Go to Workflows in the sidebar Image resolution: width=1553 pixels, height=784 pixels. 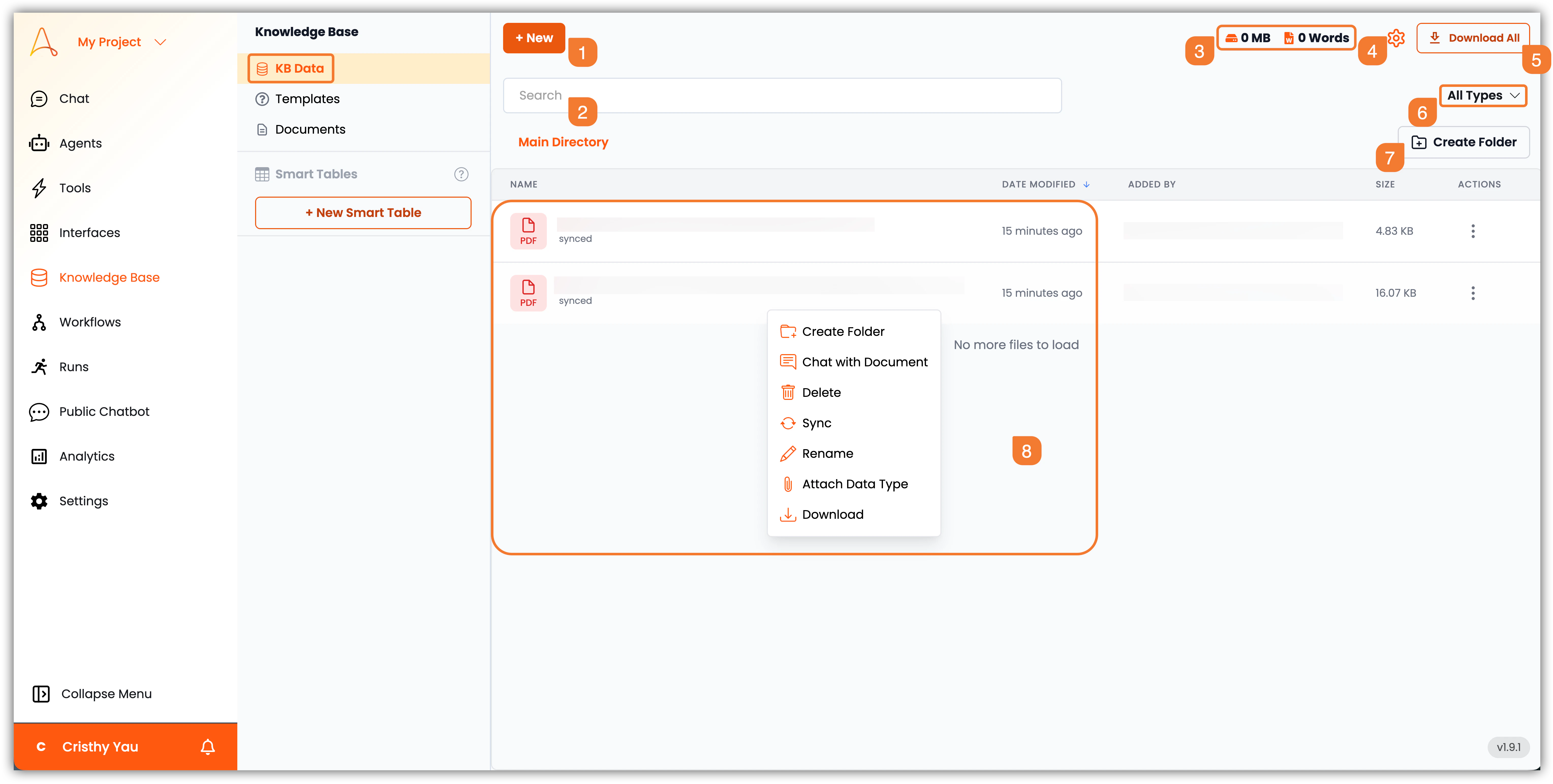[90, 322]
